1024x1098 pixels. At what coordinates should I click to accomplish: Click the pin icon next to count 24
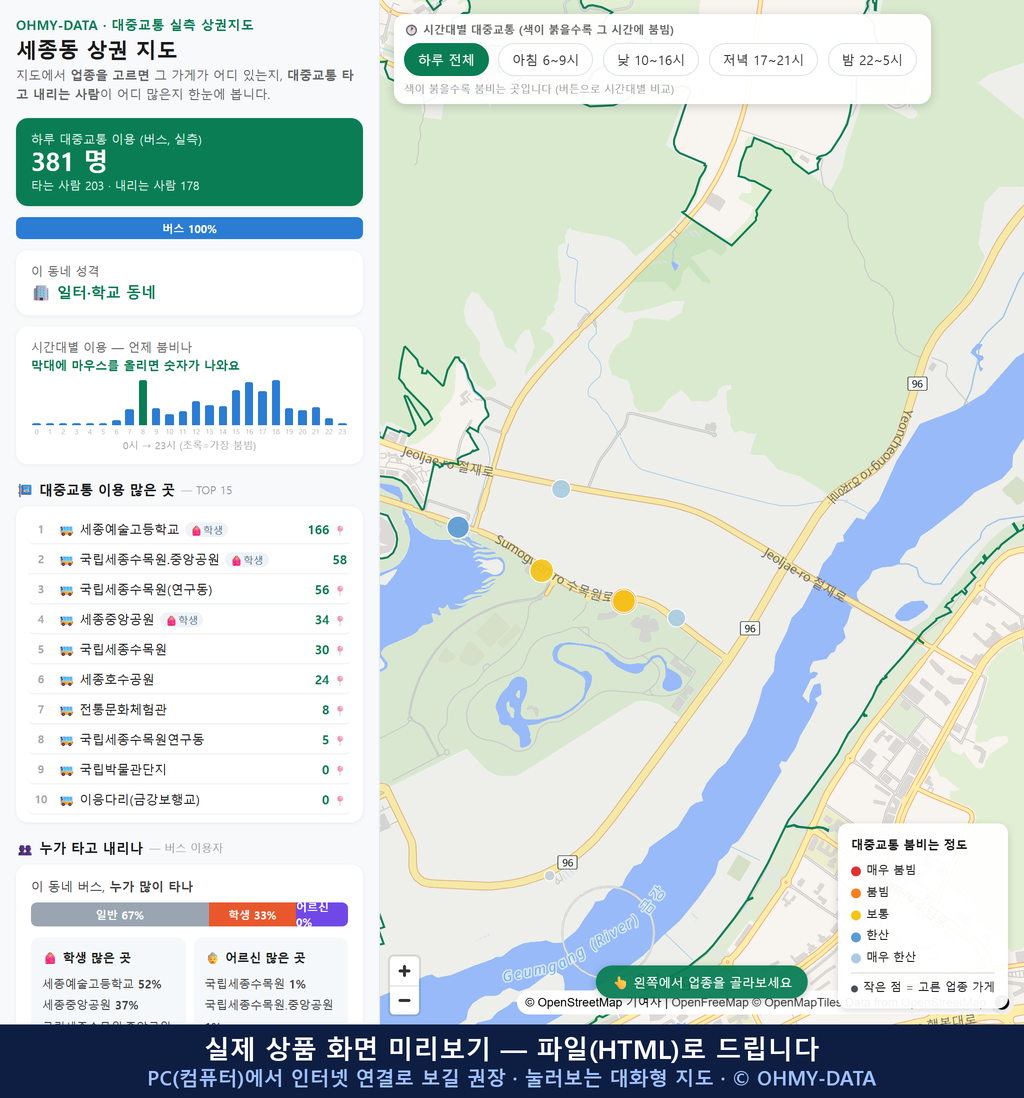340,680
